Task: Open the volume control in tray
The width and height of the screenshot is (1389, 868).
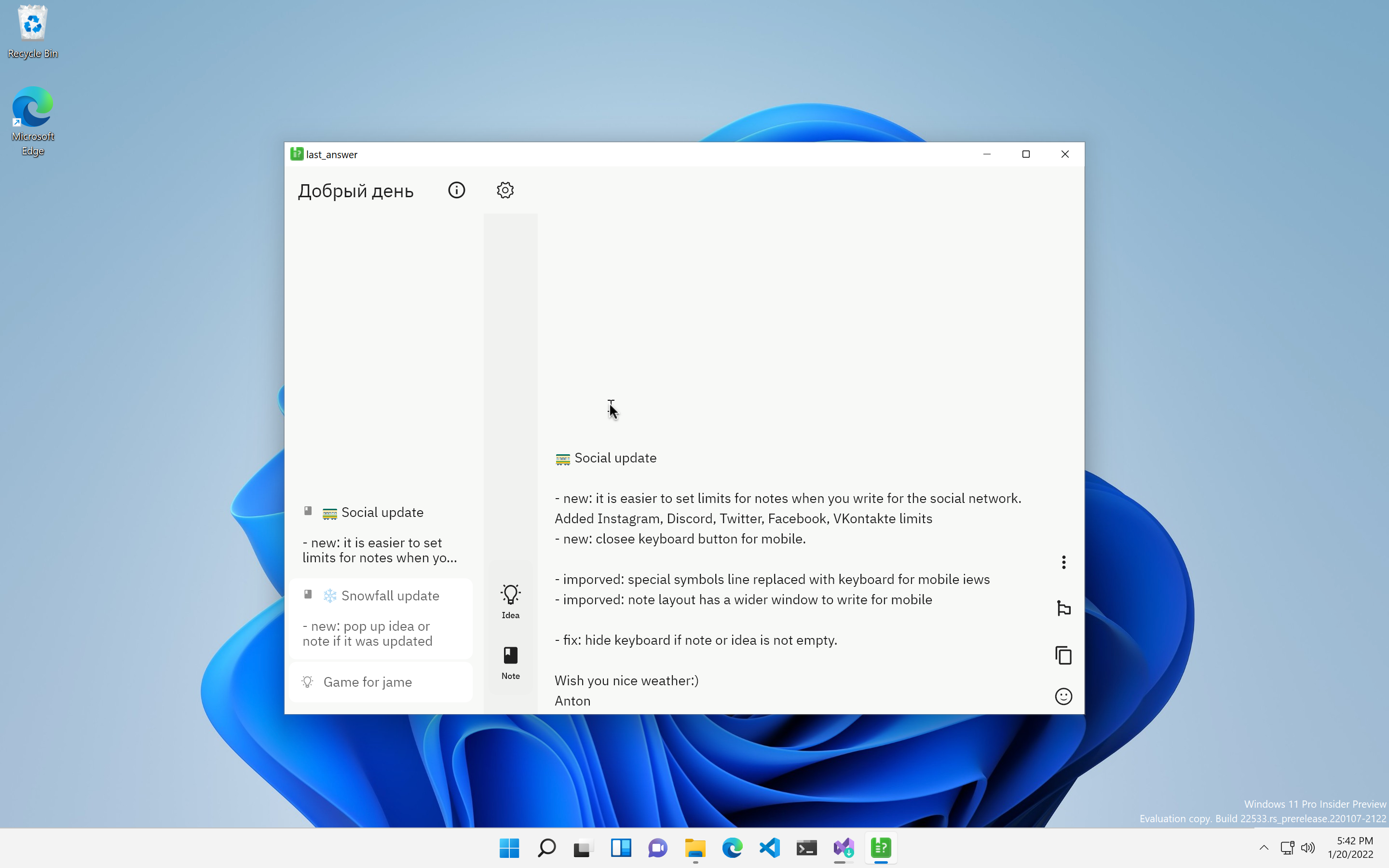Action: click(x=1308, y=848)
